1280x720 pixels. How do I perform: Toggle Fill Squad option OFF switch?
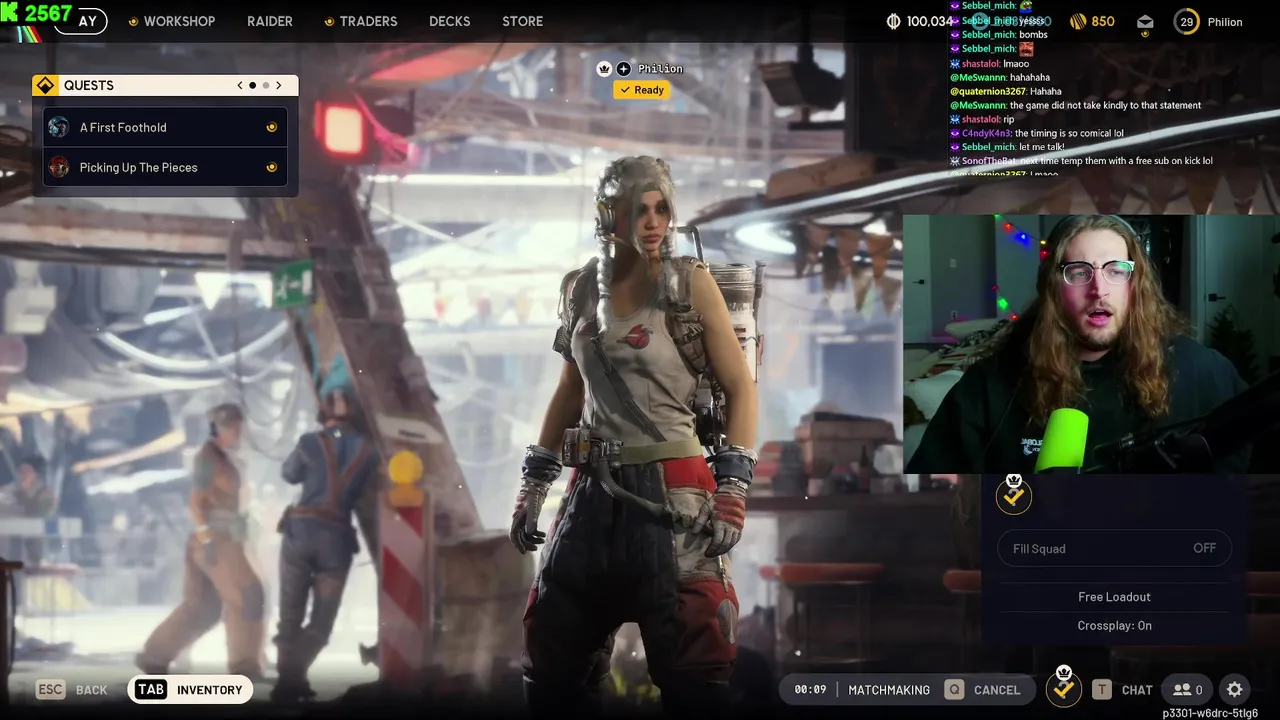(1204, 548)
